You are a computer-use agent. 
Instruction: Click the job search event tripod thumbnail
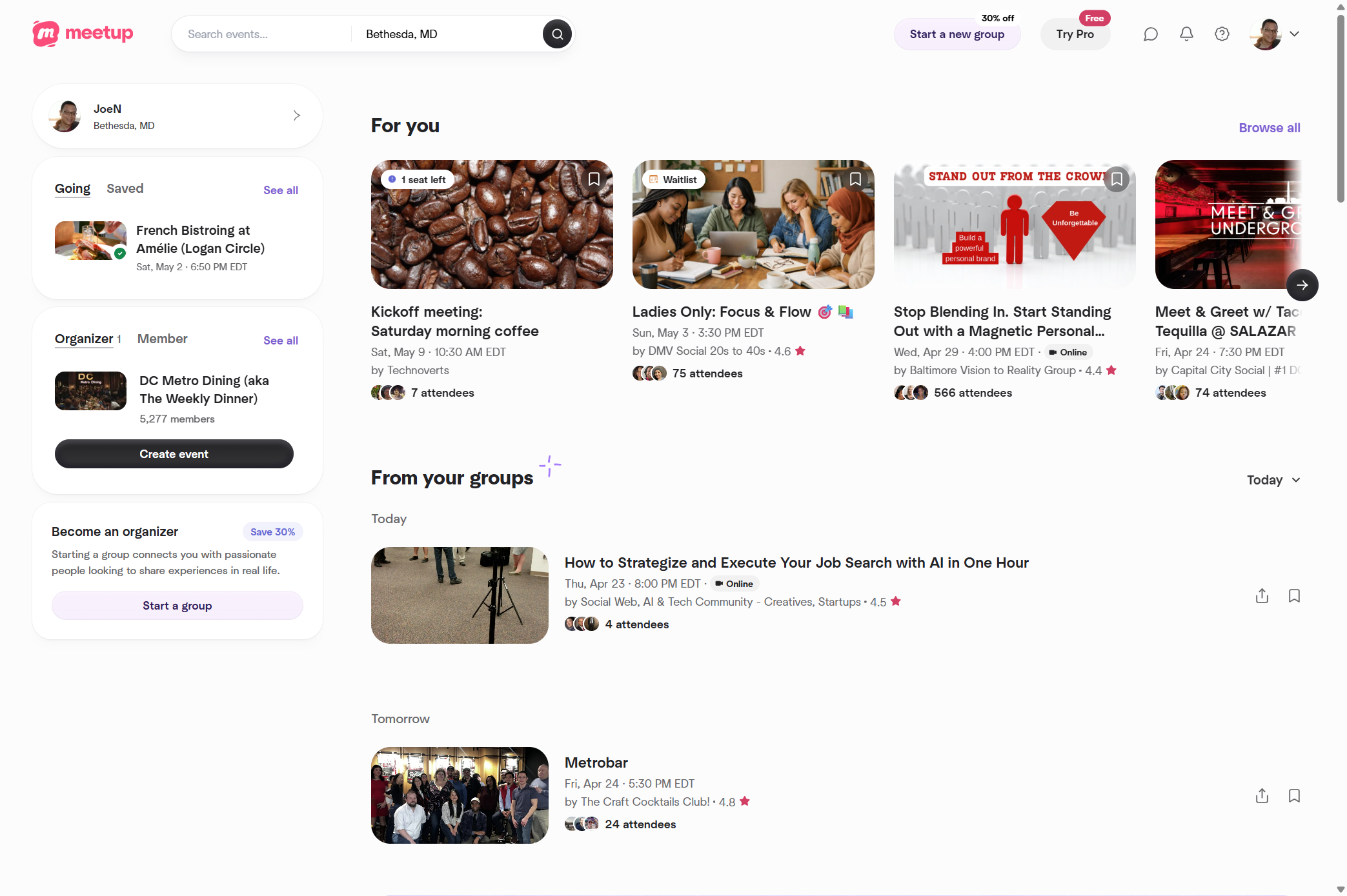click(x=460, y=595)
